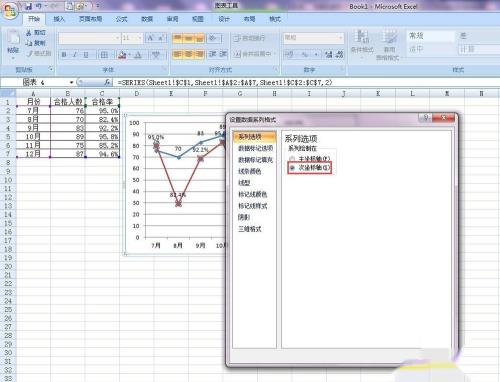Image resolution: width=500 pixels, height=382 pixels.
Task: Click the fill color paint bucket icon
Action: 122,55
